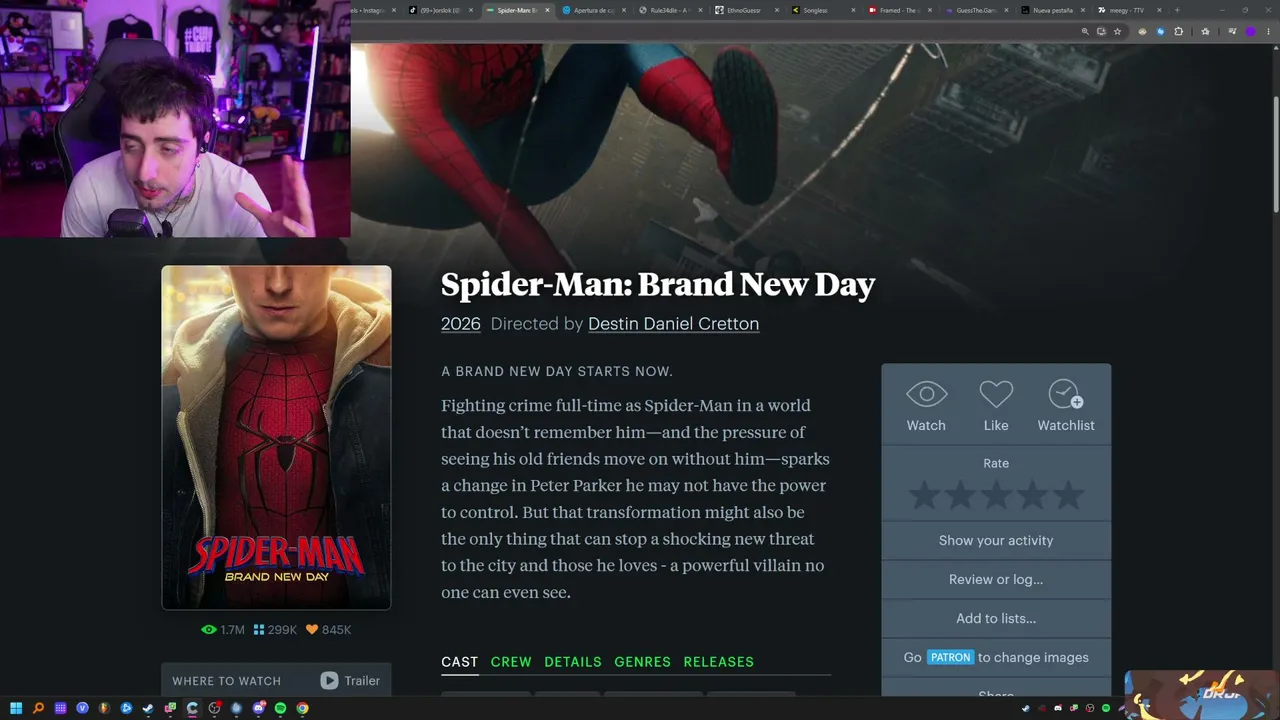Rate the film three stars
The height and width of the screenshot is (720, 1280).
tap(996, 495)
